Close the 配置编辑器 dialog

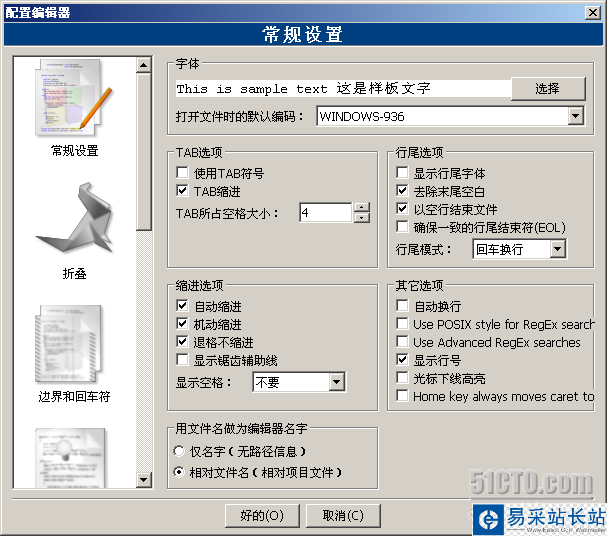(x=593, y=13)
